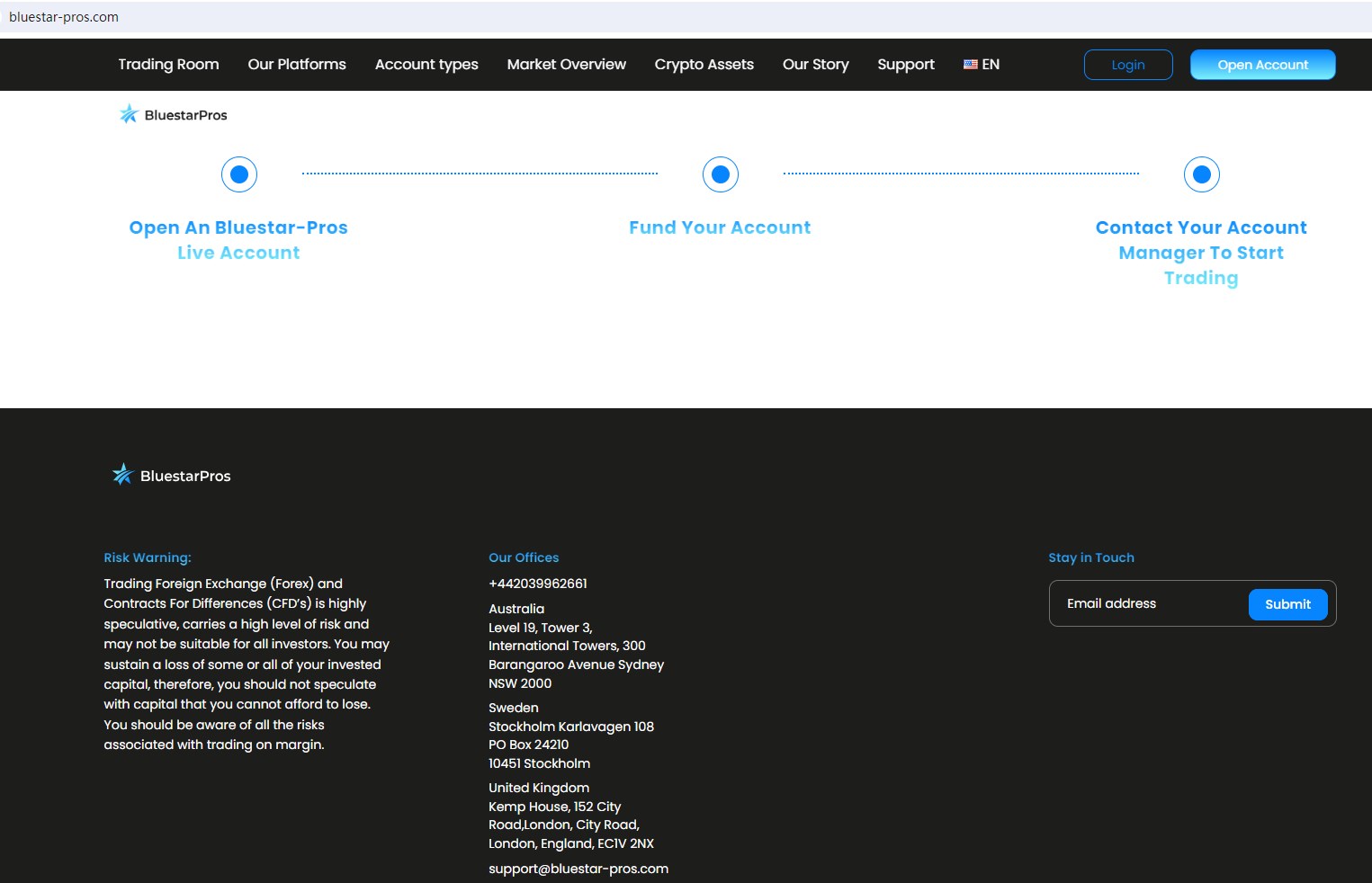Screen dimensions: 1372x883
Task: Click the browser address bar showing bluestar-pros.com
Action: tap(686, 17)
